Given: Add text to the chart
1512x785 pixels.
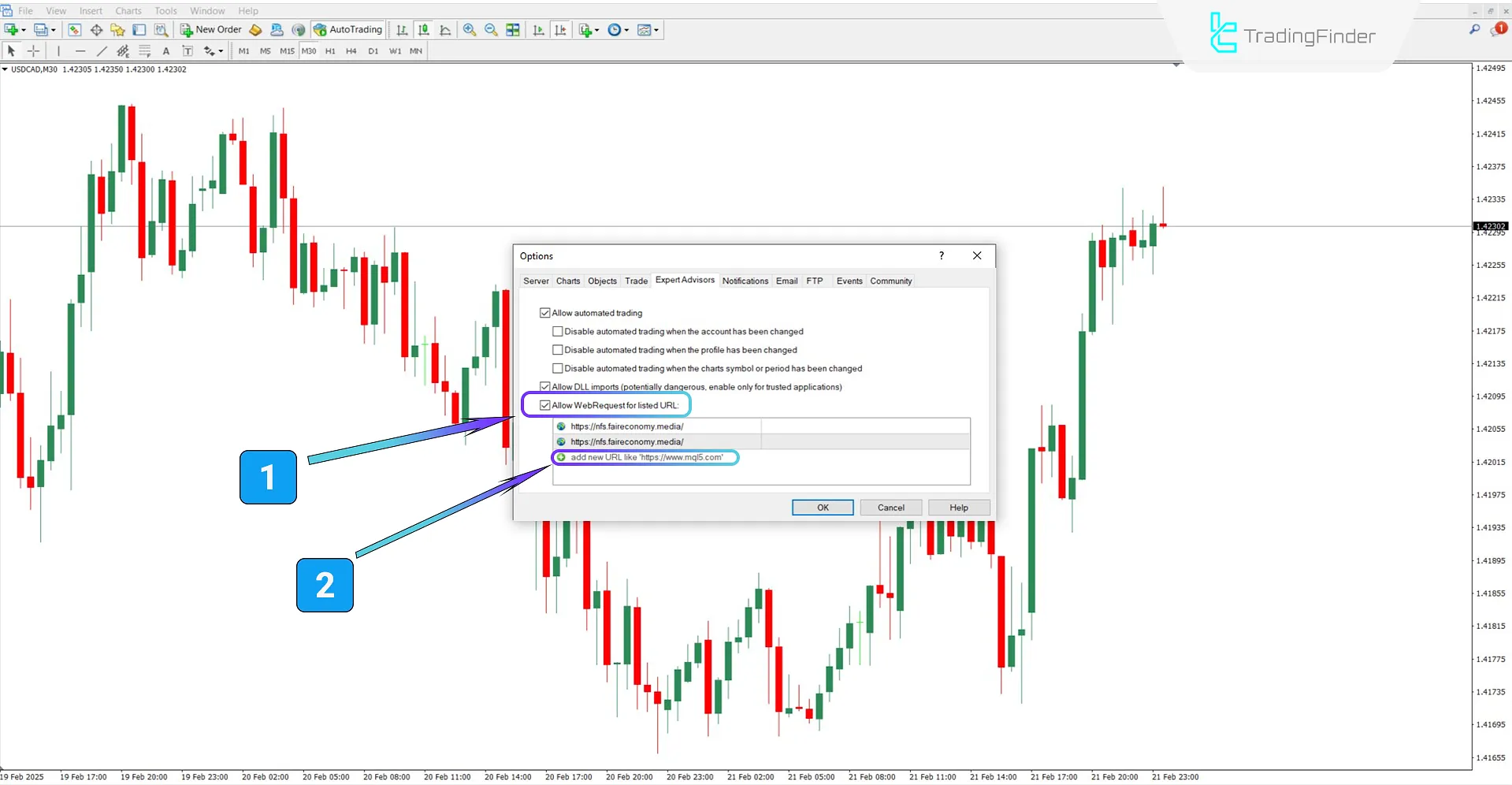Looking at the screenshot, I should [166, 50].
